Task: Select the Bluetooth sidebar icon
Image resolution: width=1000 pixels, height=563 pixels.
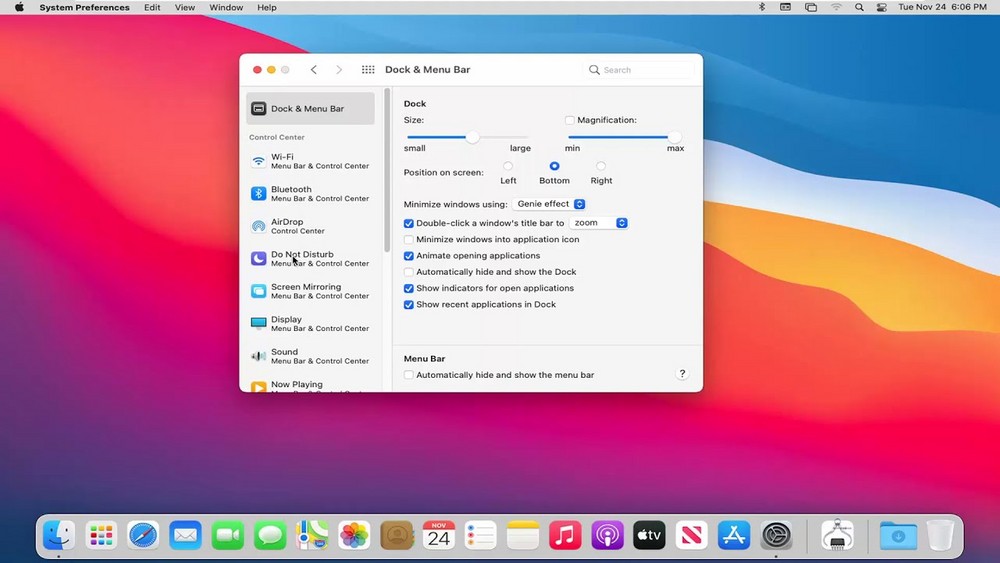Action: click(x=259, y=194)
